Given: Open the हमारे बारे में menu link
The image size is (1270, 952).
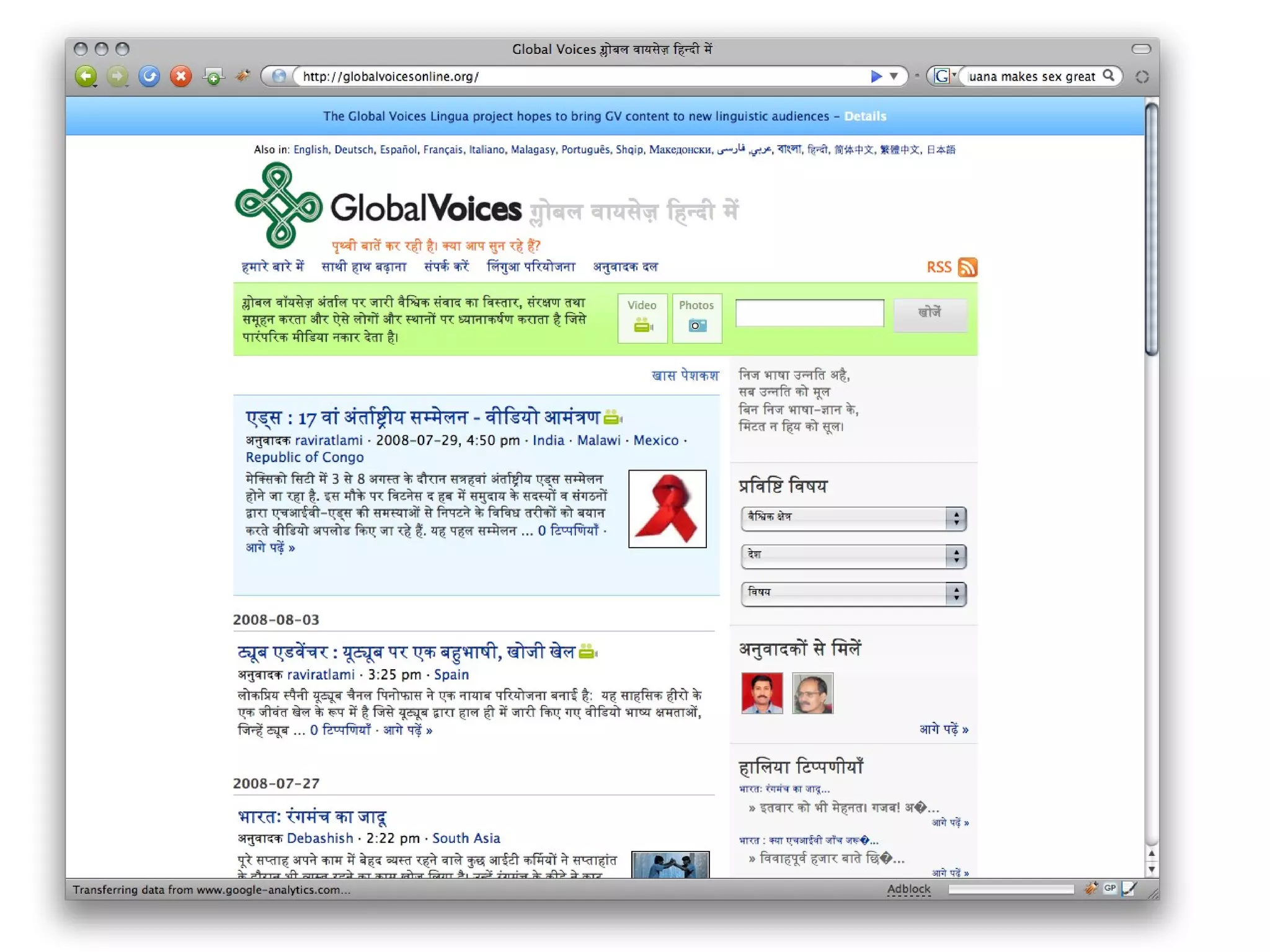Looking at the screenshot, I should pyautogui.click(x=272, y=267).
